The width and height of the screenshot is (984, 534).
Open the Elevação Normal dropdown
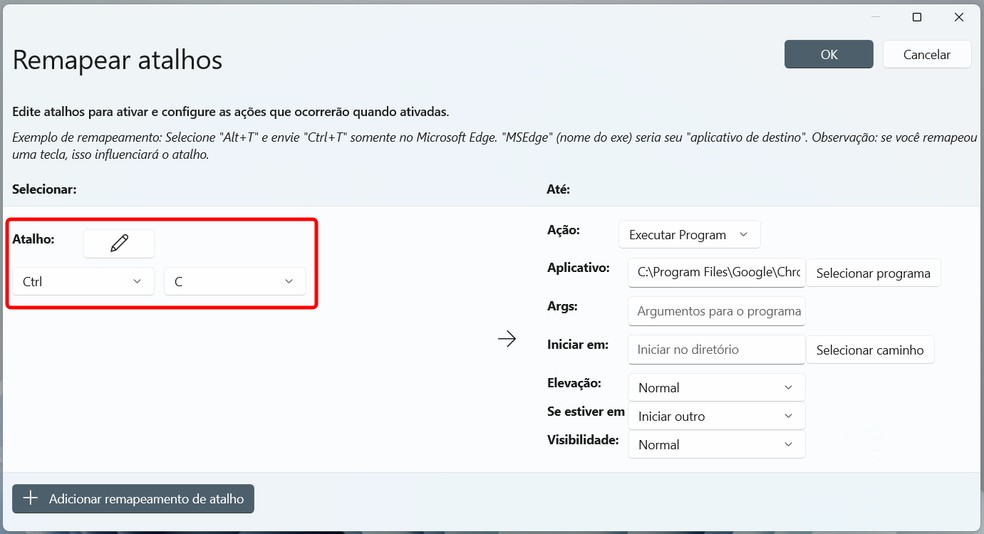716,387
